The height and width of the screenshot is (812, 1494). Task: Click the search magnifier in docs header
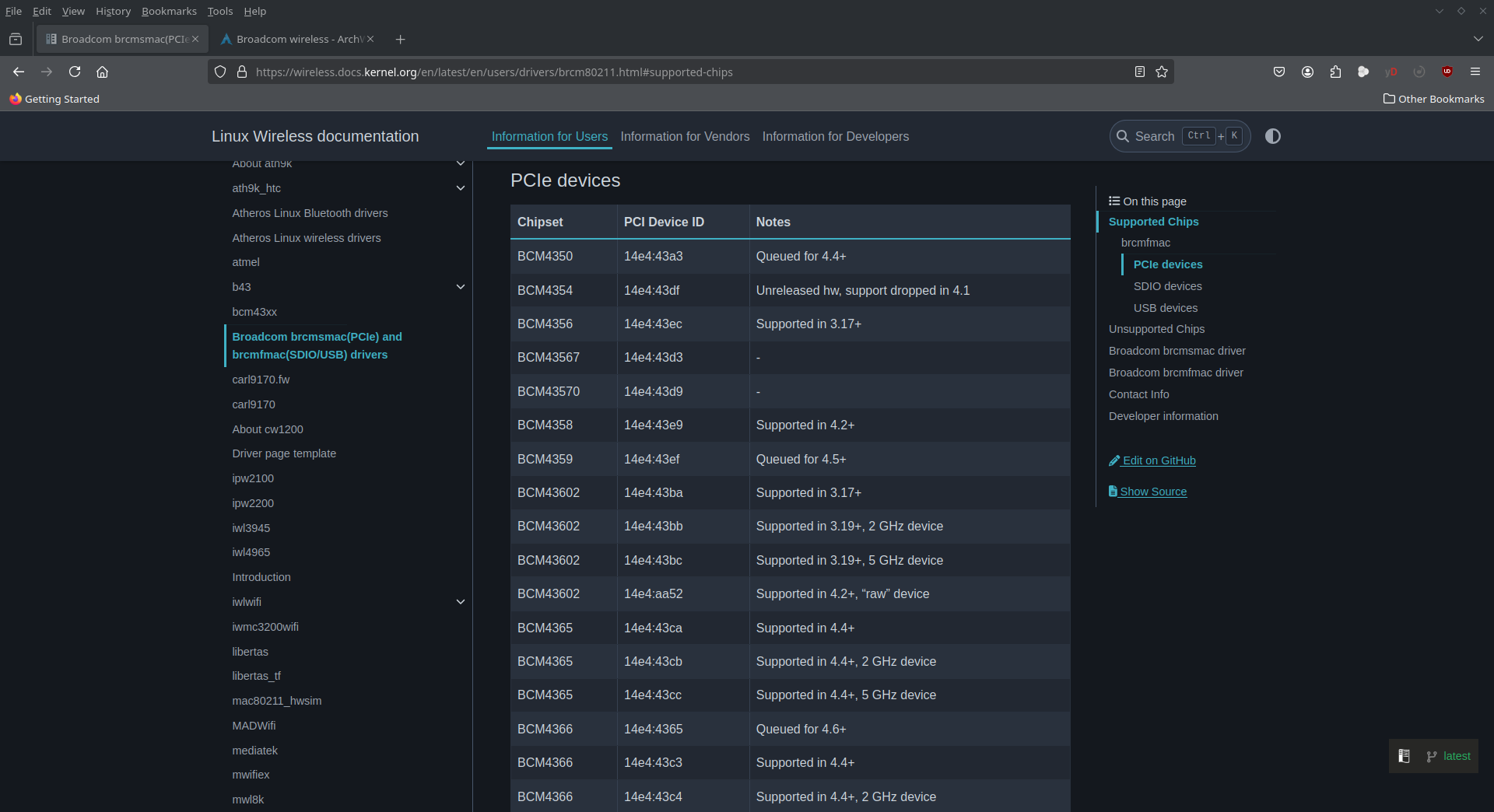(x=1123, y=136)
